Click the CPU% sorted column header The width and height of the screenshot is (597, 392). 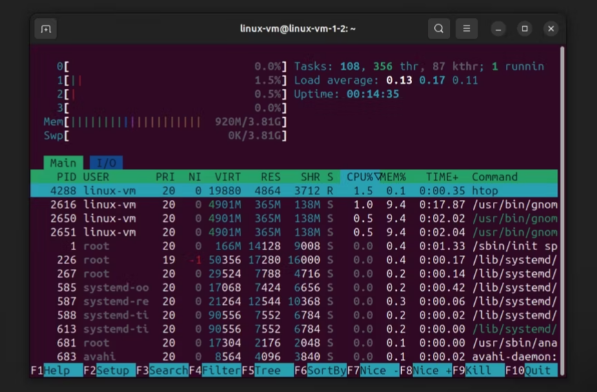coord(360,177)
